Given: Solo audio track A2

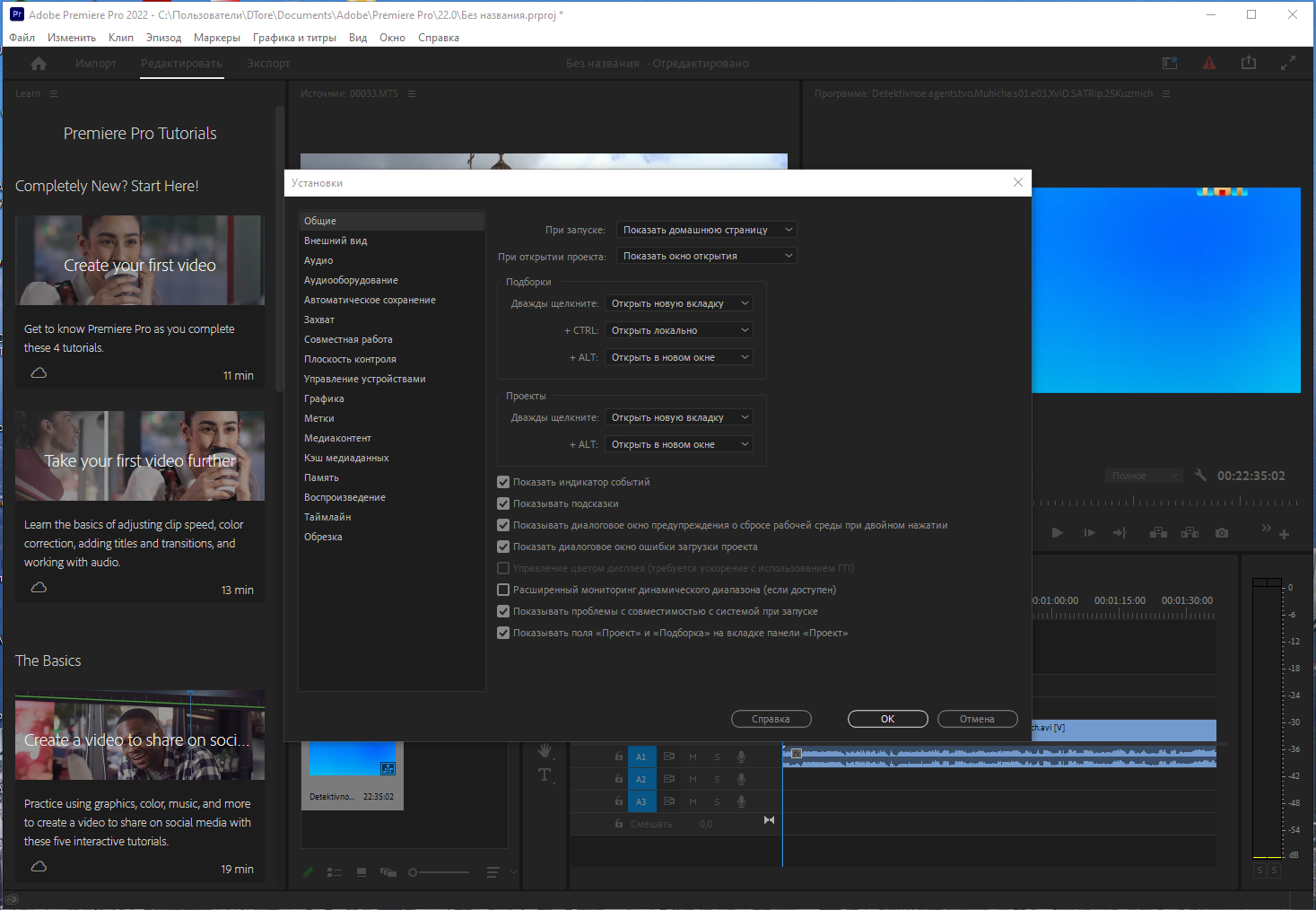Looking at the screenshot, I should tap(717, 779).
